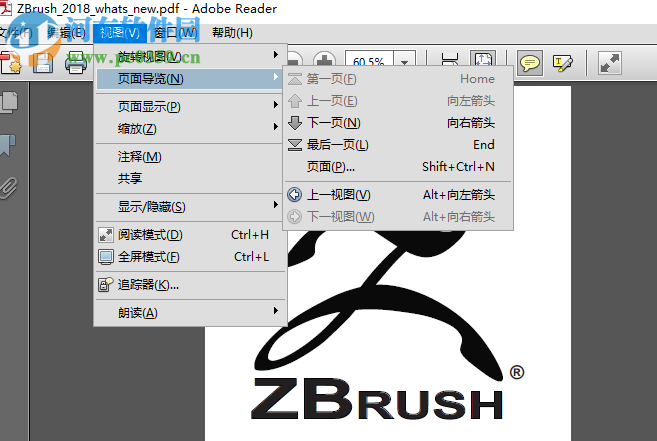This screenshot has height=441, width=657.
Task: Click the add sticky note comment icon
Action: [530, 63]
